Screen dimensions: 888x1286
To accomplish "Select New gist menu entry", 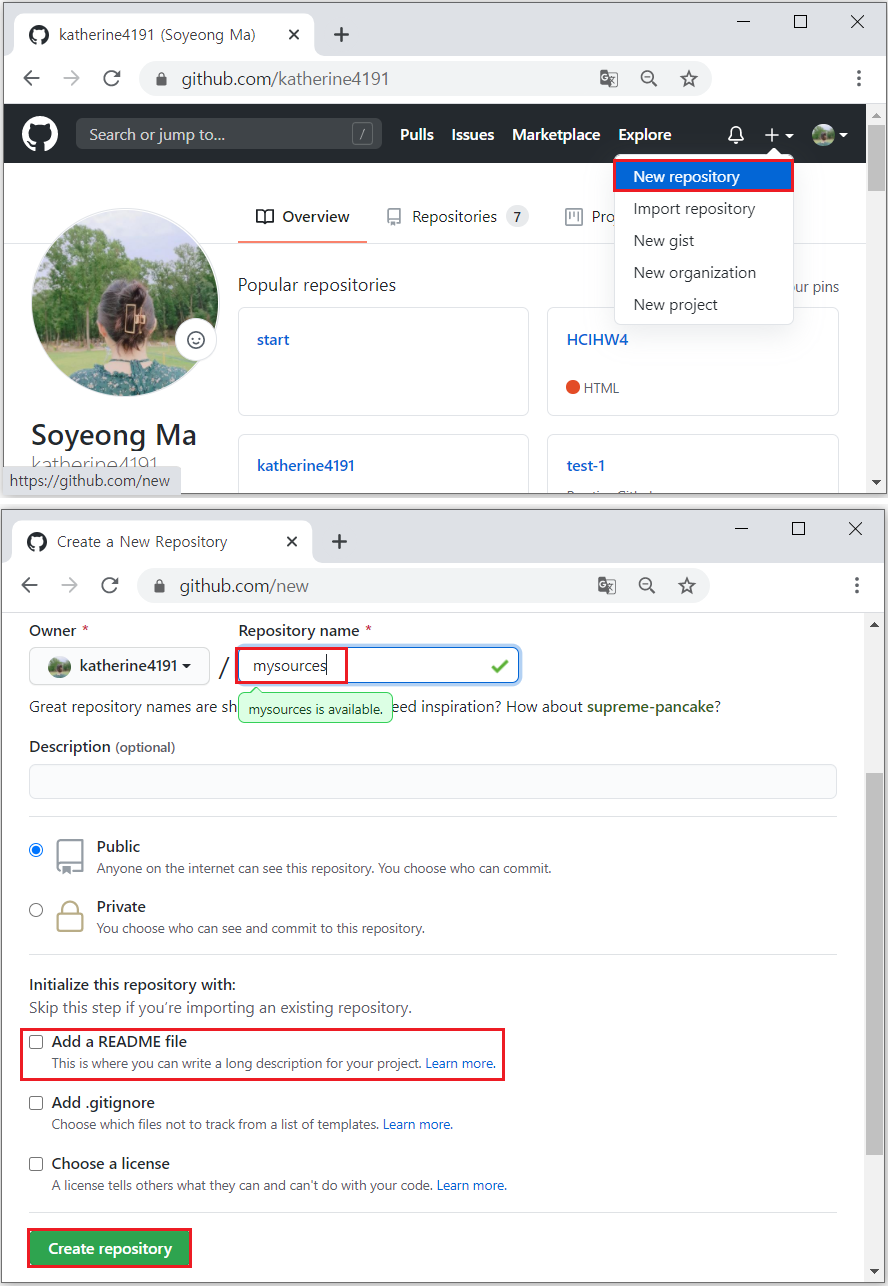I will [x=704, y=240].
